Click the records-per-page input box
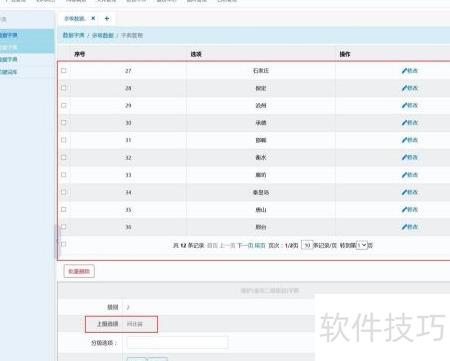The height and width of the screenshot is (361, 450). [x=307, y=245]
